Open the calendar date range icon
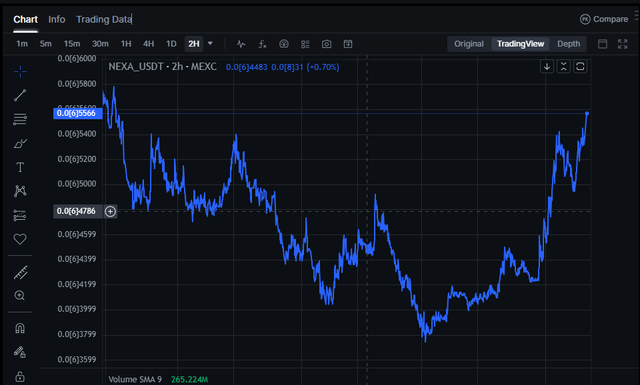Viewport: 640px width, 385px height. 348,44
